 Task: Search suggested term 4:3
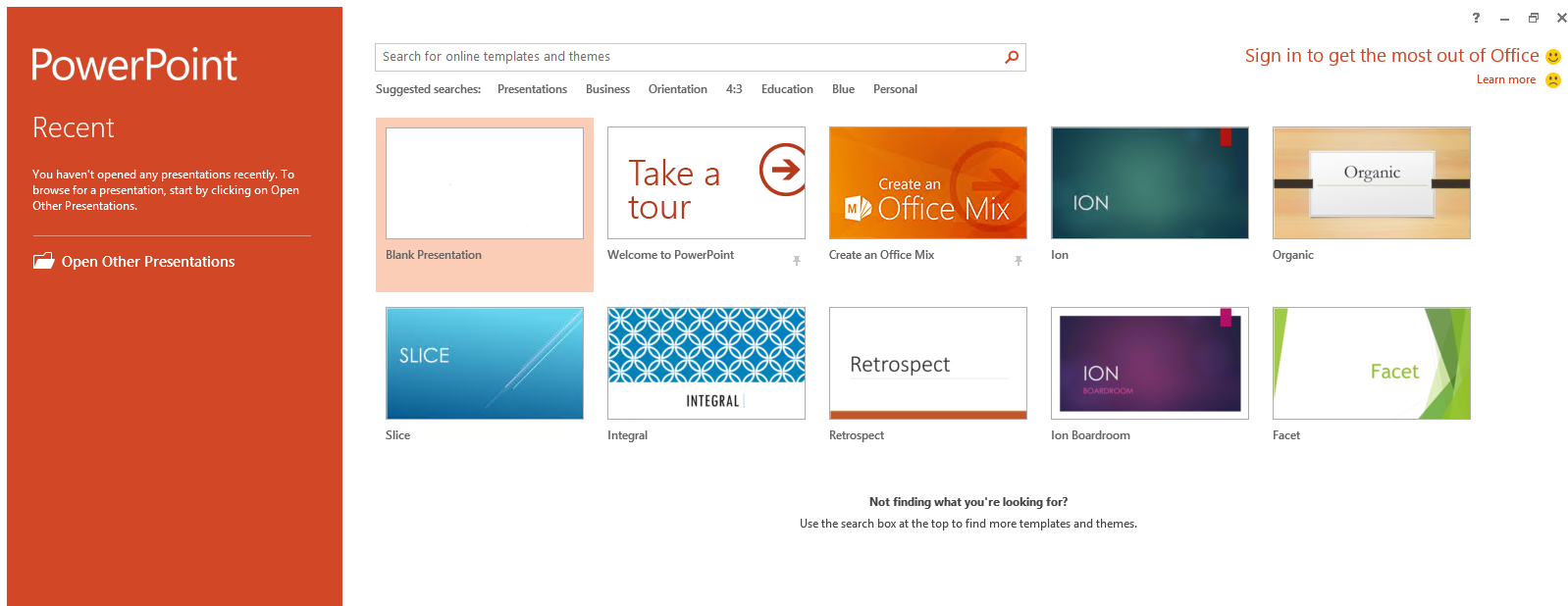734,89
